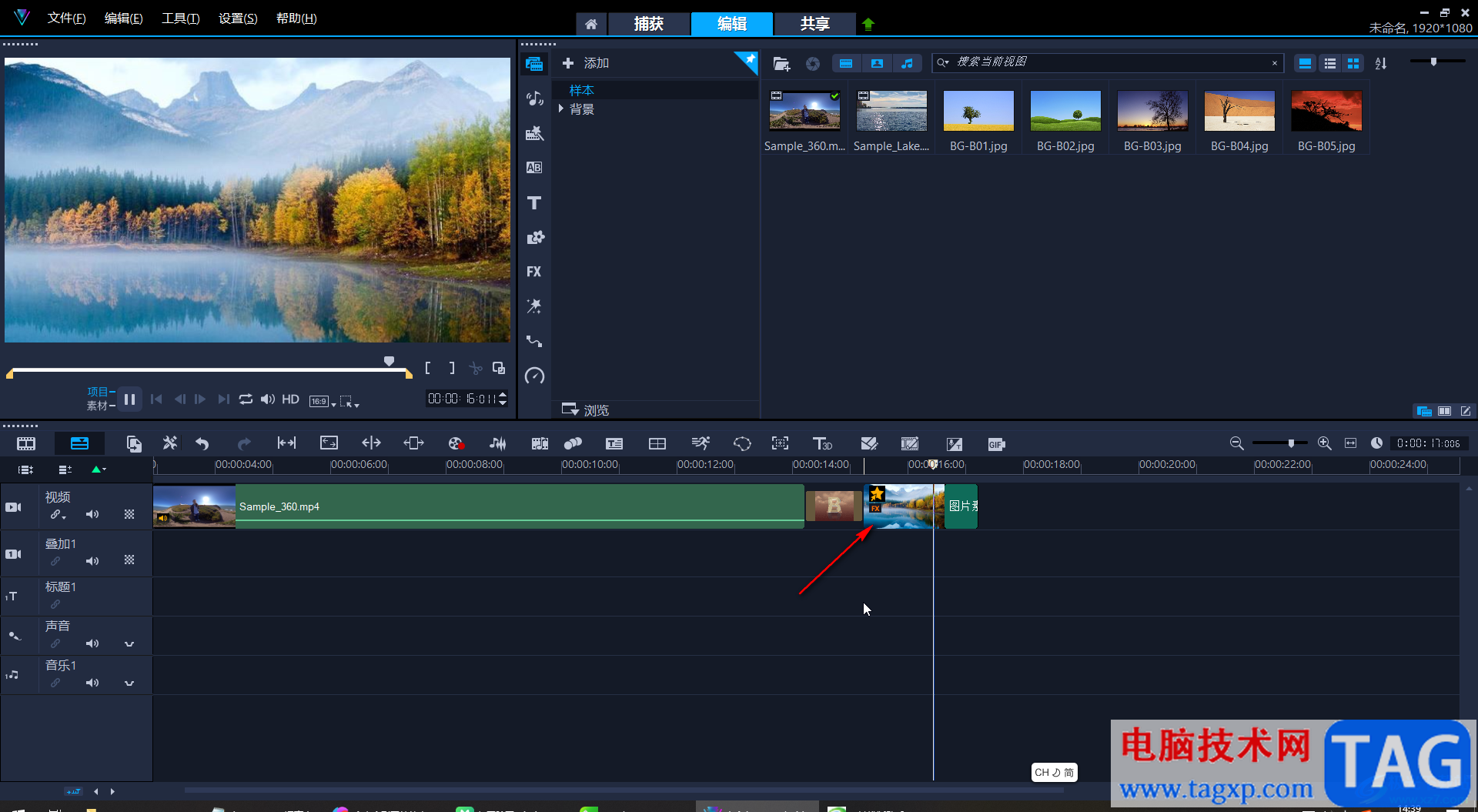
Task: Pause playback in the preview
Action: (129, 399)
